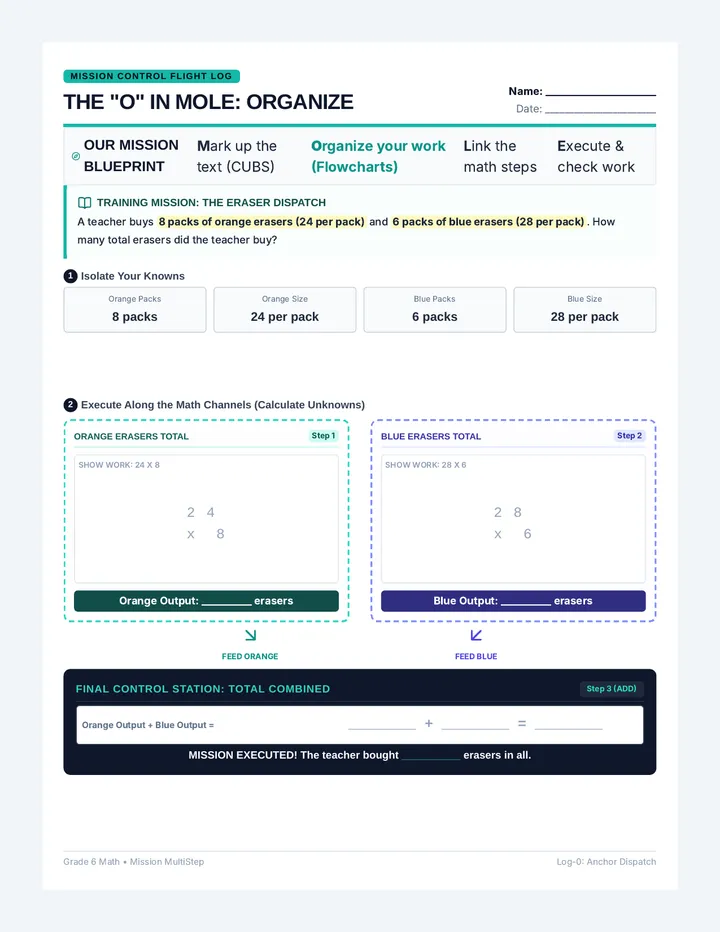Viewport: 720px width, 932px height.
Task: Click the Step 3 (ADD) badge
Action: pyautogui.click(x=611, y=689)
